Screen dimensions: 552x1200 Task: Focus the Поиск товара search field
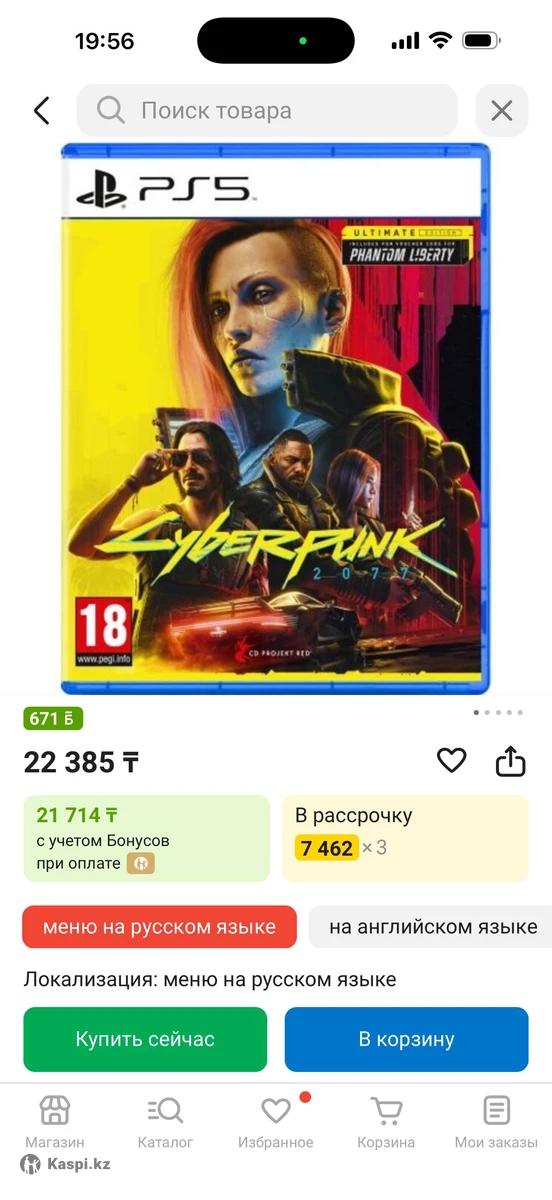click(x=267, y=110)
